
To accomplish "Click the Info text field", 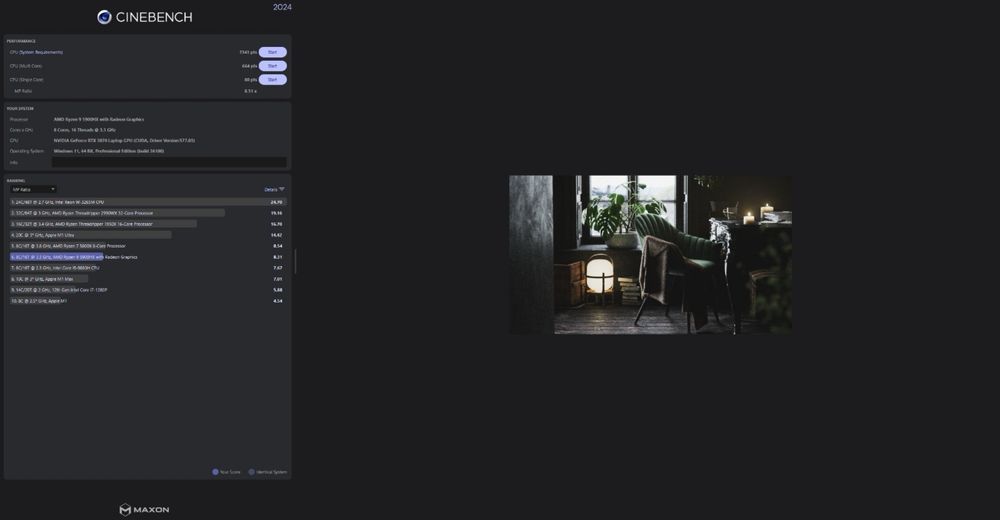I will [169, 163].
